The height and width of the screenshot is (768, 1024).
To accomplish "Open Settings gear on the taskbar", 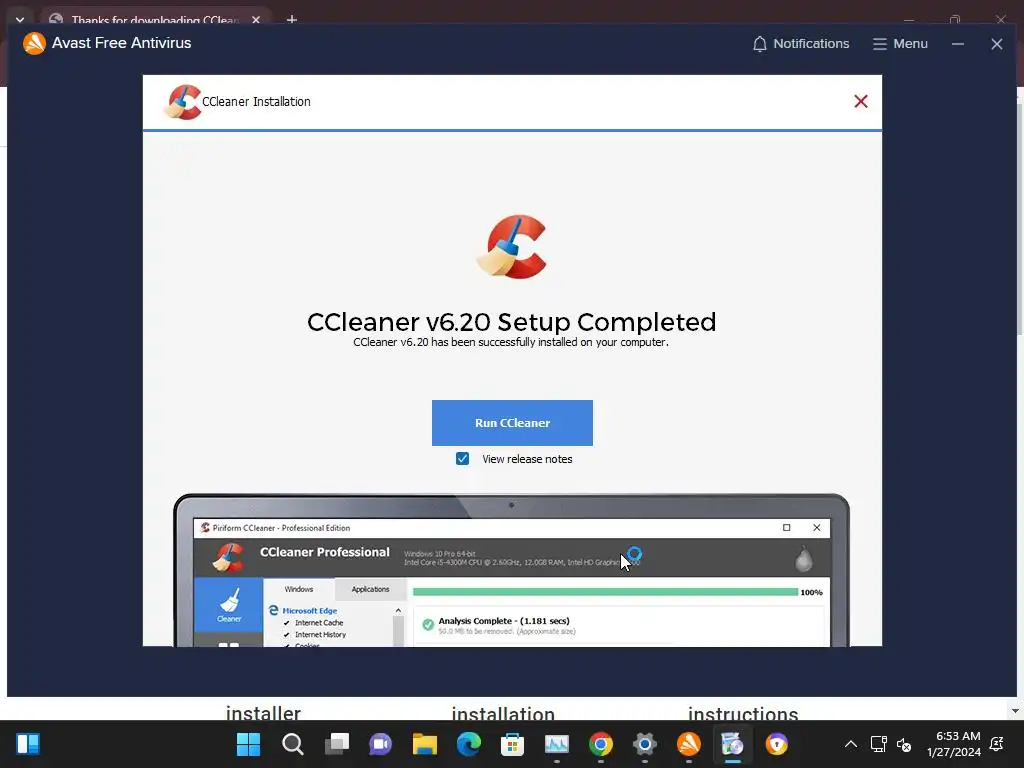I will point(645,744).
